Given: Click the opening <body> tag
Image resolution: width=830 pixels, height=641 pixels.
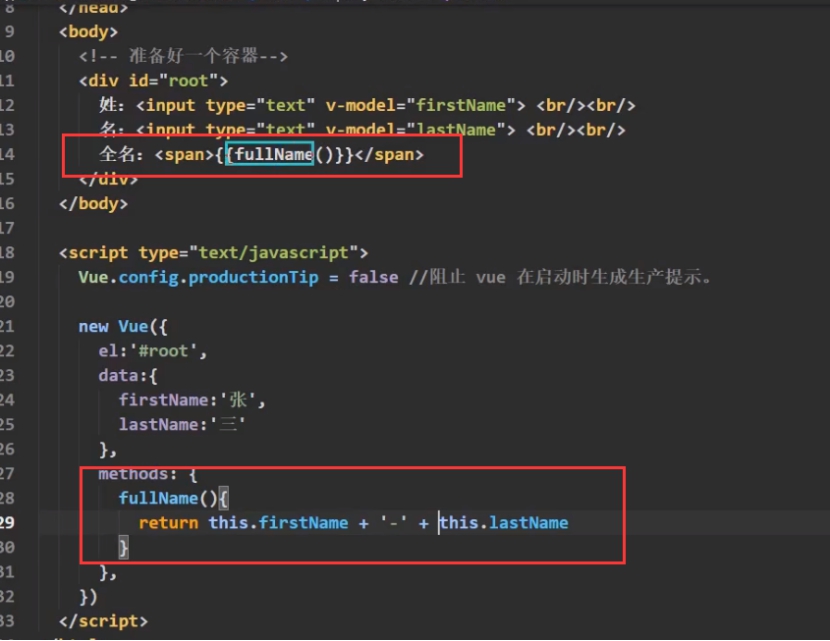Looking at the screenshot, I should coord(88,32).
